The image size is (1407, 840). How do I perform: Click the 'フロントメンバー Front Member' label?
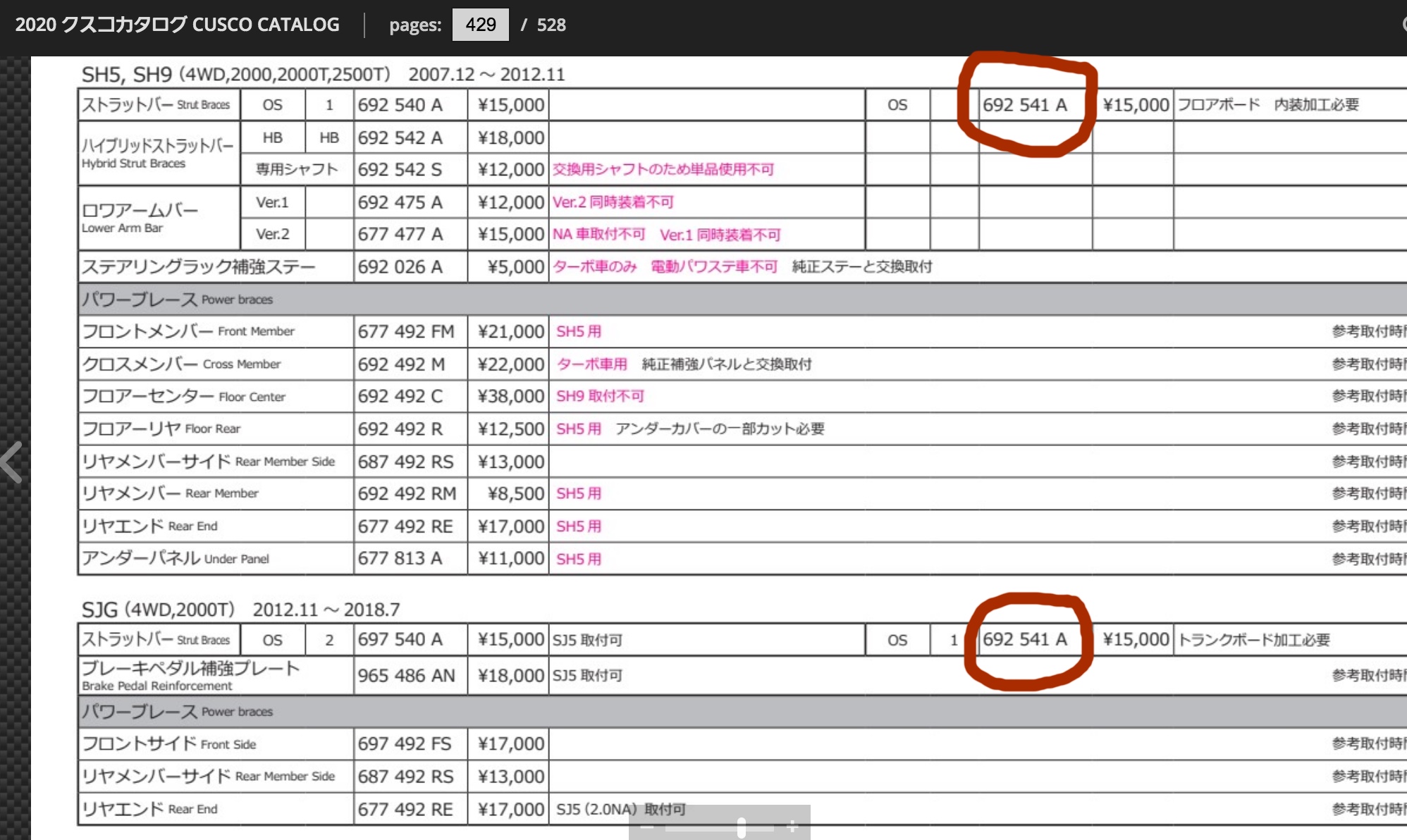point(188,331)
